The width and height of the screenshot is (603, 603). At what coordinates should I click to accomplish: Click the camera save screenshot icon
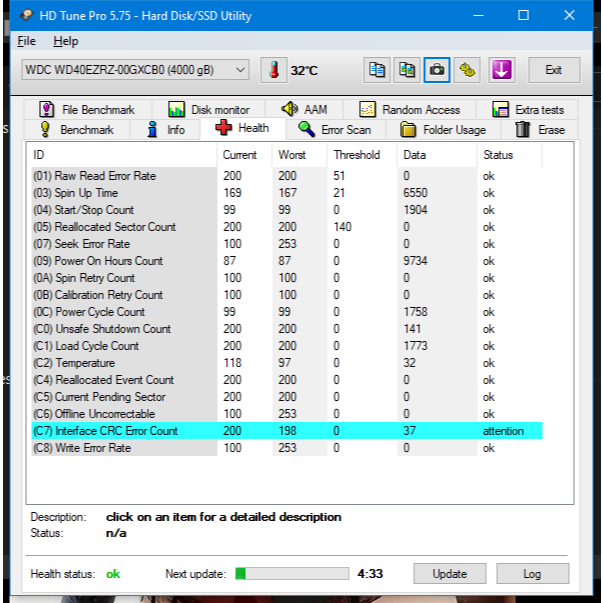(436, 70)
